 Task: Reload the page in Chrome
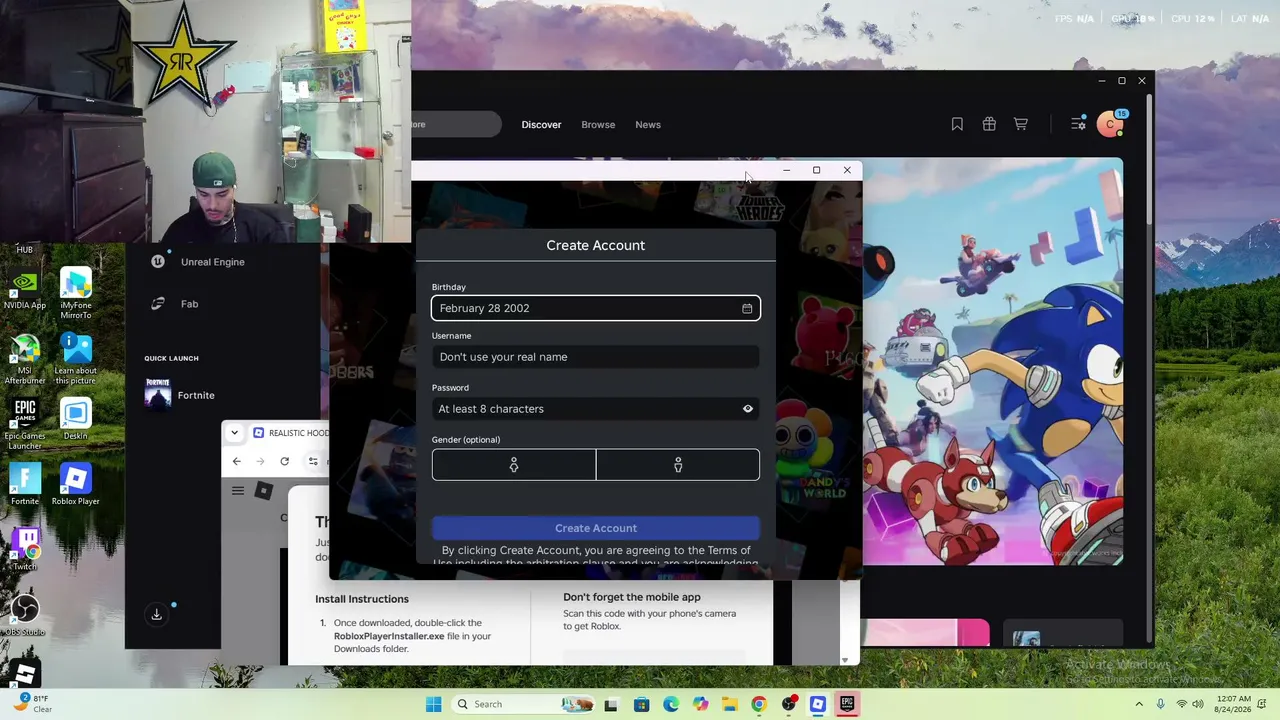pyautogui.click(x=285, y=461)
